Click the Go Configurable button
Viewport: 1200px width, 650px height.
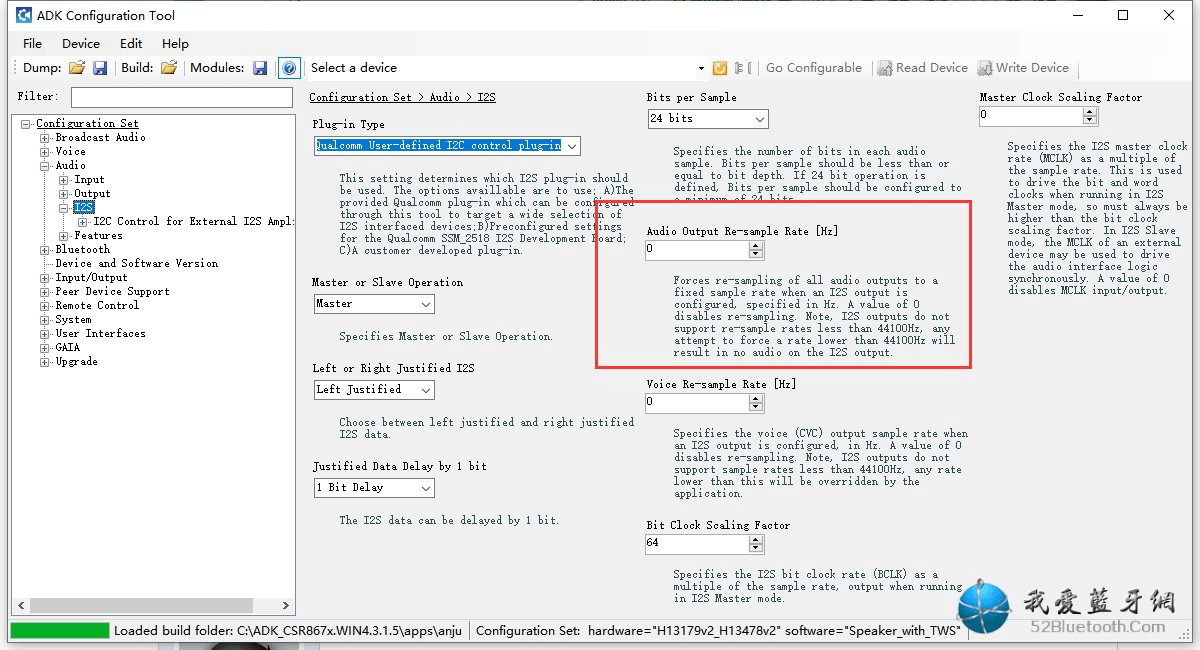click(814, 68)
